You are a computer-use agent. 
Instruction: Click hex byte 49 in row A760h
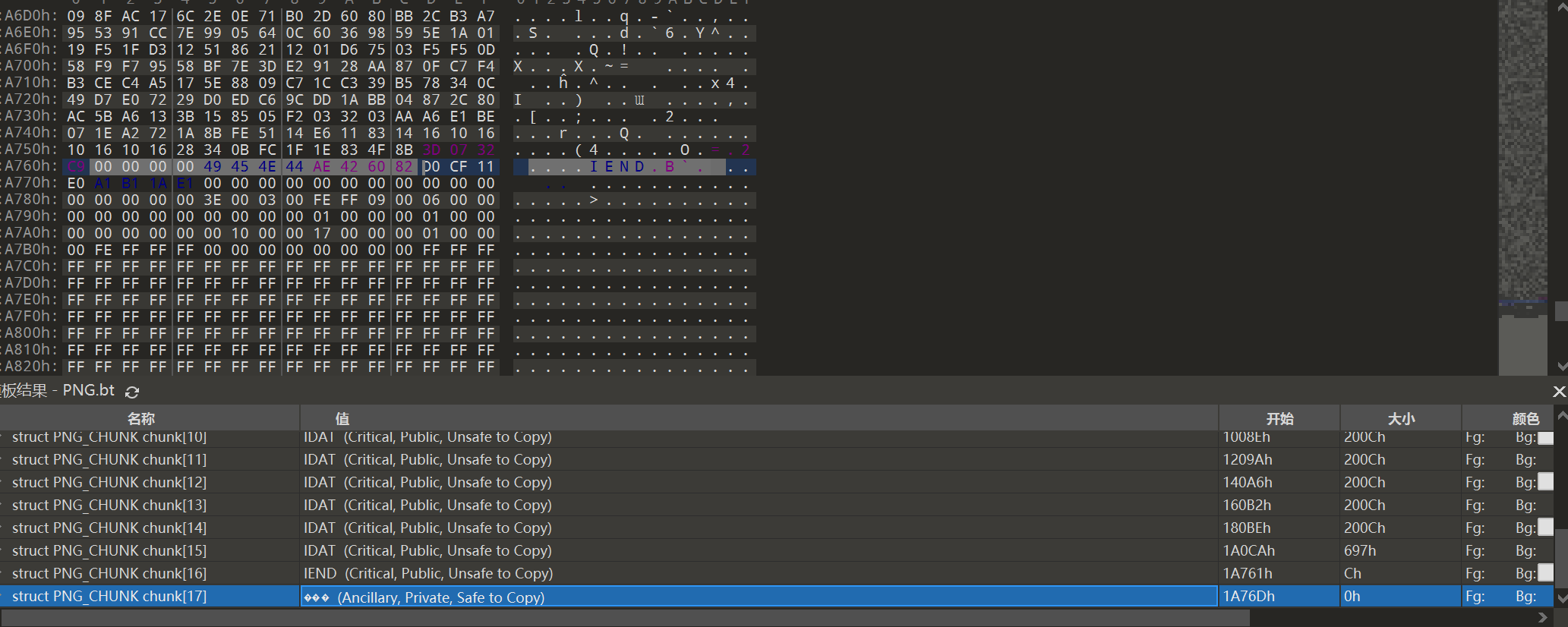pyautogui.click(x=213, y=166)
